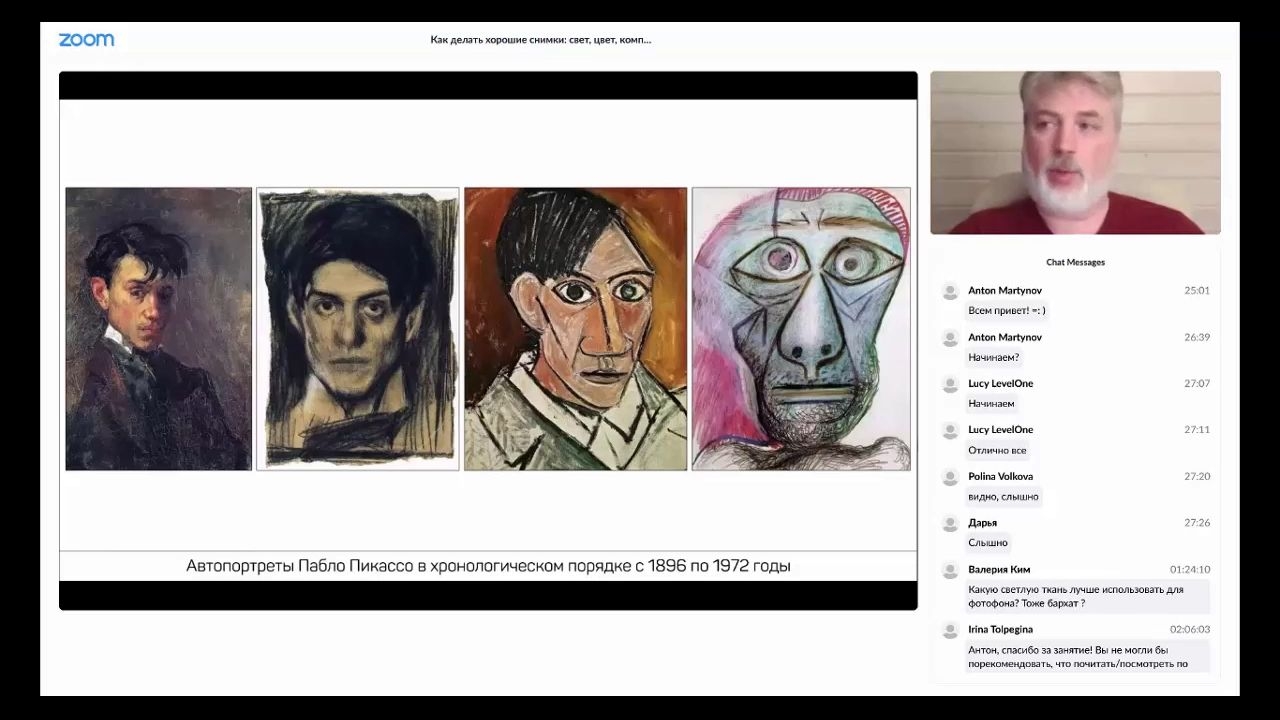This screenshot has height=720, width=1280.
Task: Jump to chat timestamp 27:11
Action: 1197,430
